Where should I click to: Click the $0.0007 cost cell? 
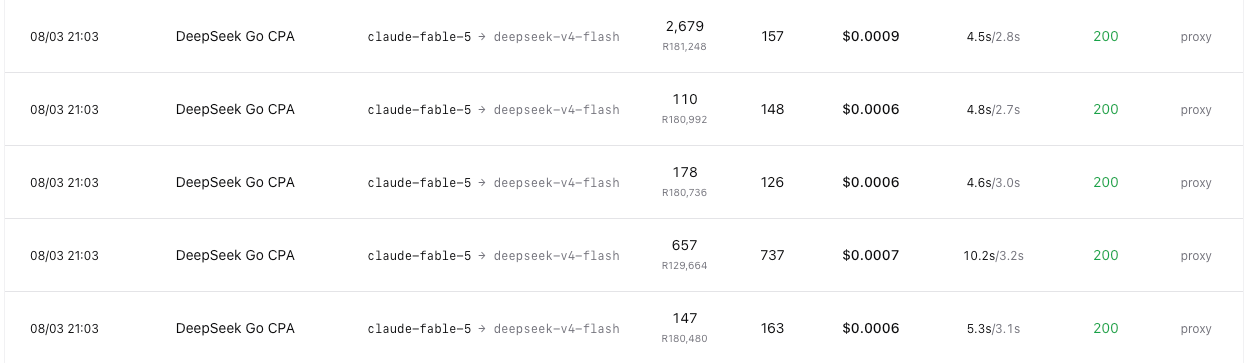(871, 255)
